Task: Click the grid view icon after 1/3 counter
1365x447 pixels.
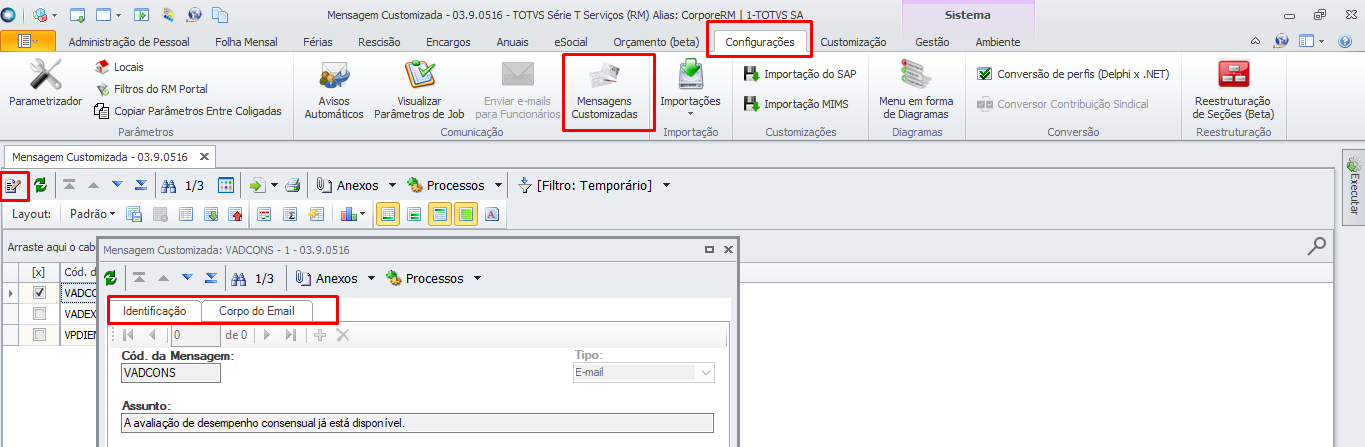Action: click(226, 185)
